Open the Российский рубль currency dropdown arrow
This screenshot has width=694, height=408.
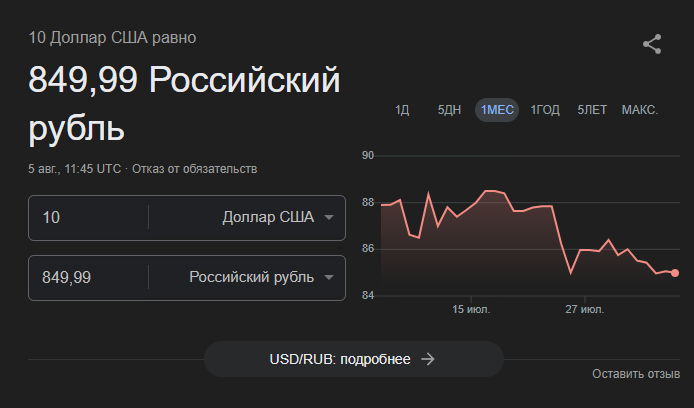(x=328, y=277)
